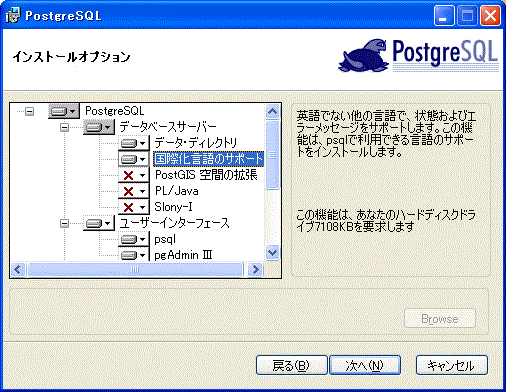Select the PostgreSQL root item in tree
506x392 pixels.
(x=115, y=111)
